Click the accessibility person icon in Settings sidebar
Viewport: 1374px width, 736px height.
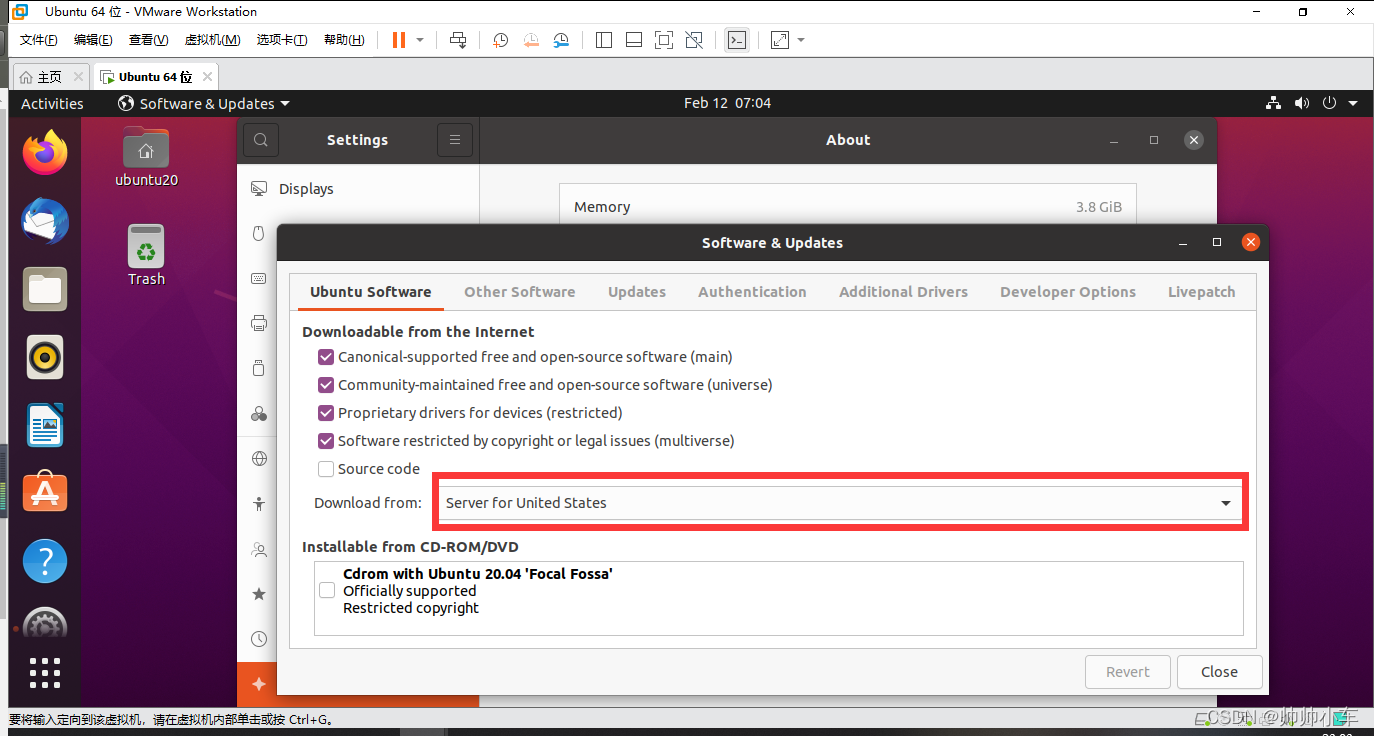pyautogui.click(x=259, y=504)
